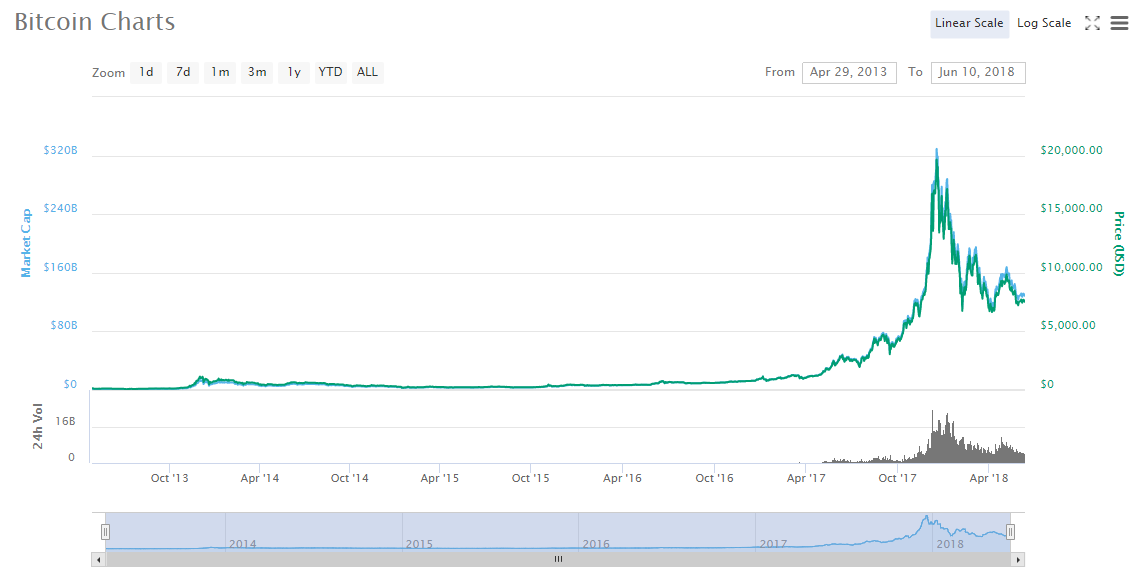Zoom chart to 1y
1146x579 pixels.
[x=294, y=72]
